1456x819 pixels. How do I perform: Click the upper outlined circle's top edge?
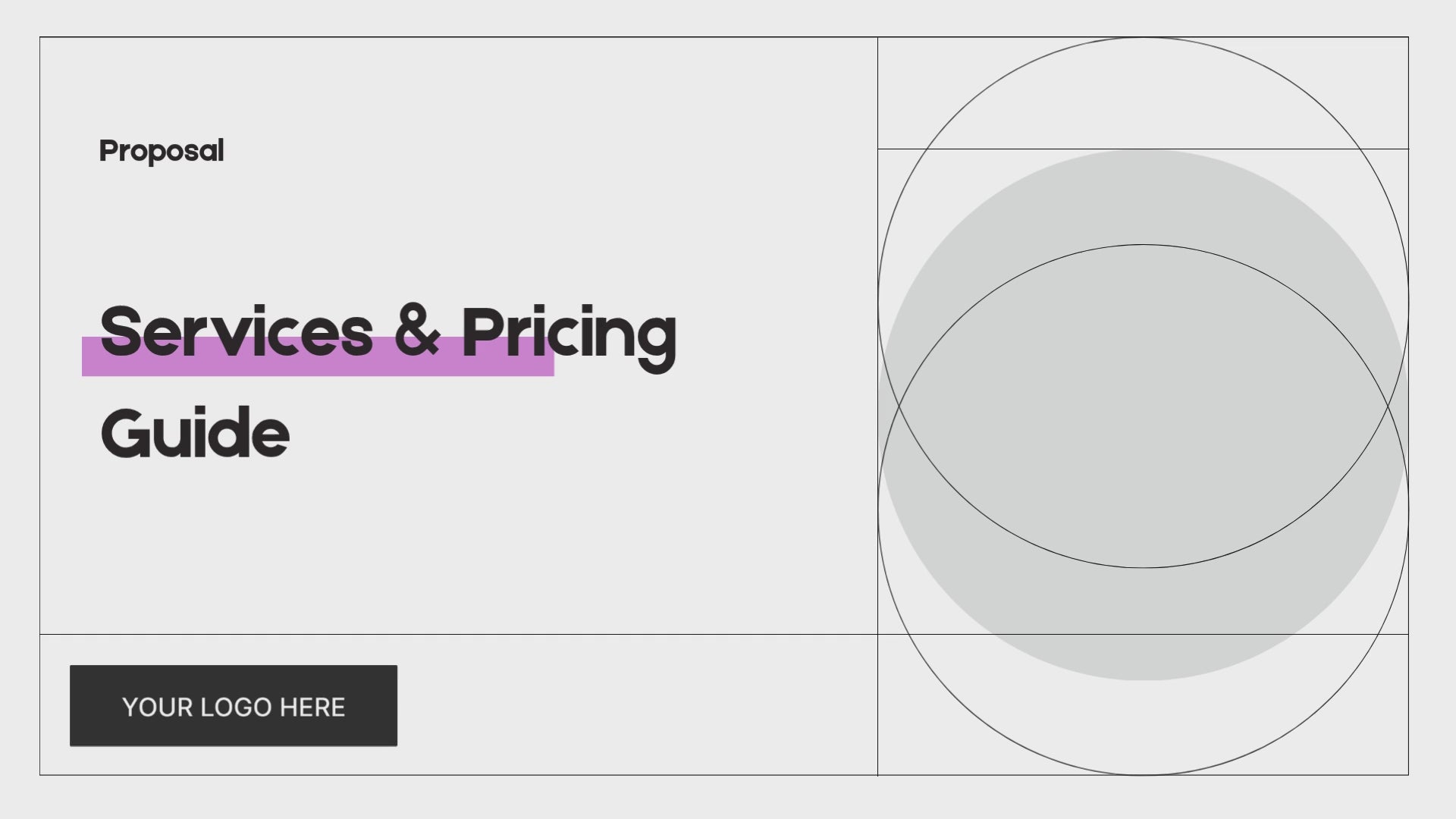[1144, 38]
